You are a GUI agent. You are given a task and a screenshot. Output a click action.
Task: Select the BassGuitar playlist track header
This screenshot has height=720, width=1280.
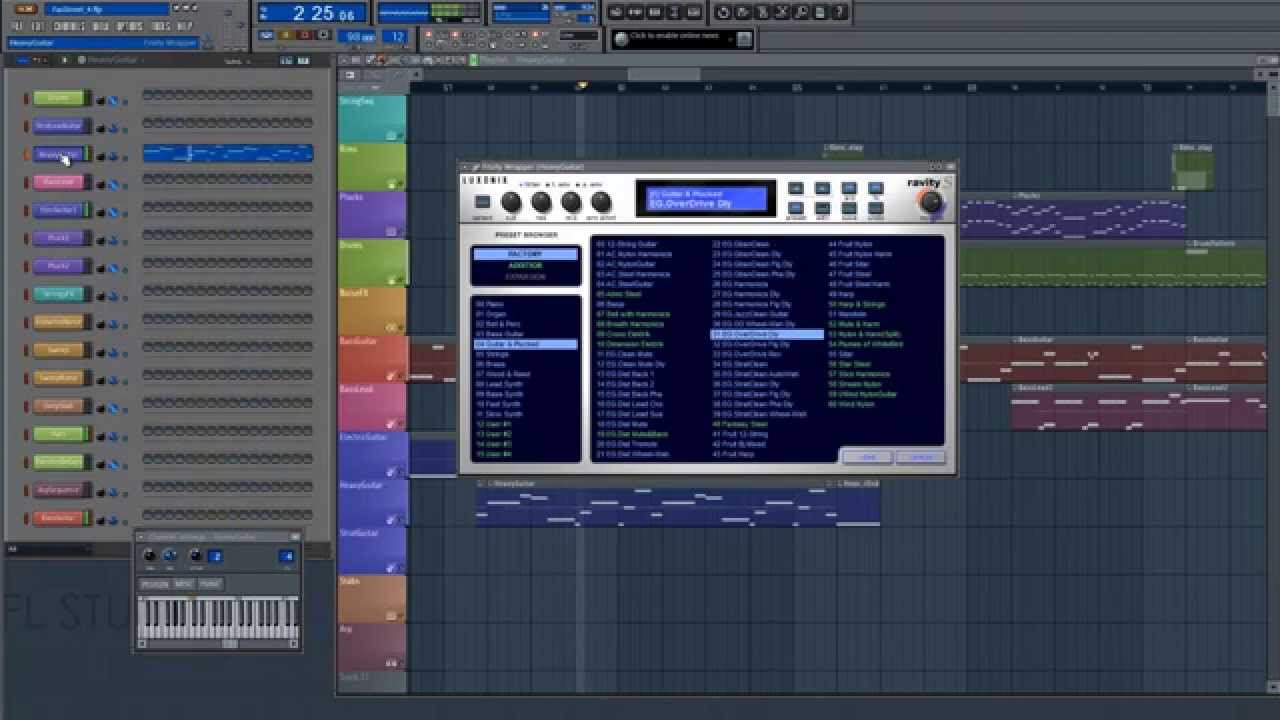[372, 358]
